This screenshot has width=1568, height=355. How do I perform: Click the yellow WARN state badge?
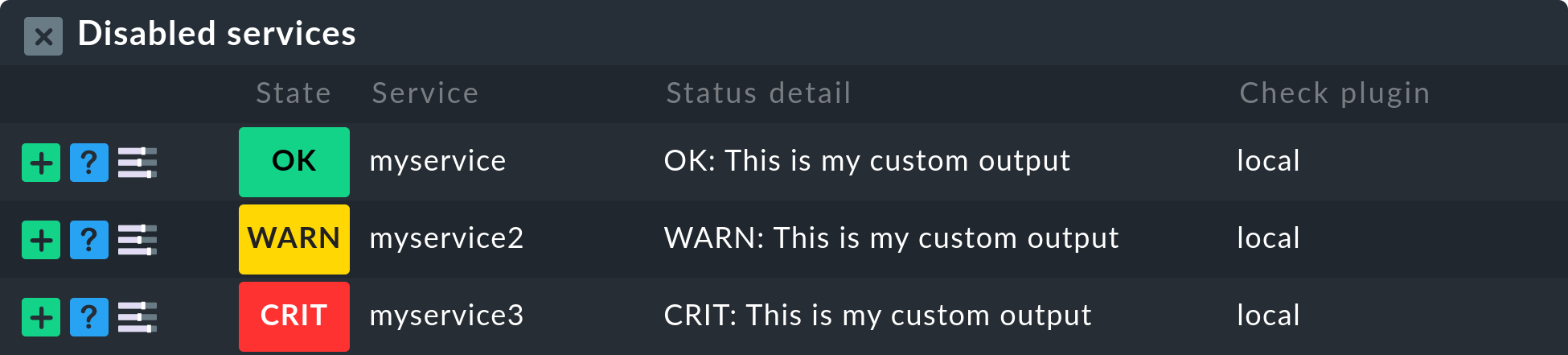tap(294, 239)
